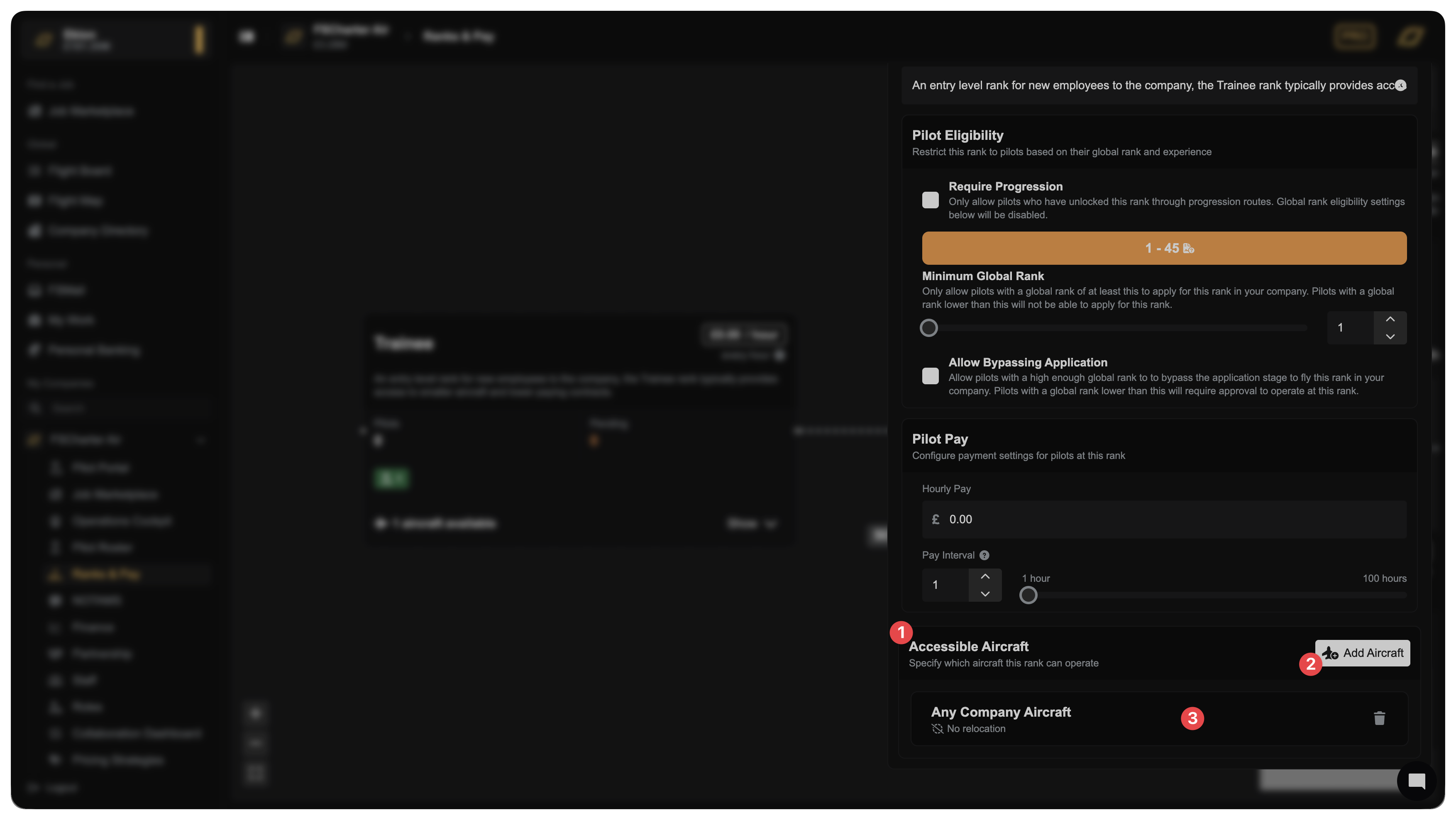Select the Any Company Aircraft entry
Screen dimensions: 1456x820
tap(1000, 712)
